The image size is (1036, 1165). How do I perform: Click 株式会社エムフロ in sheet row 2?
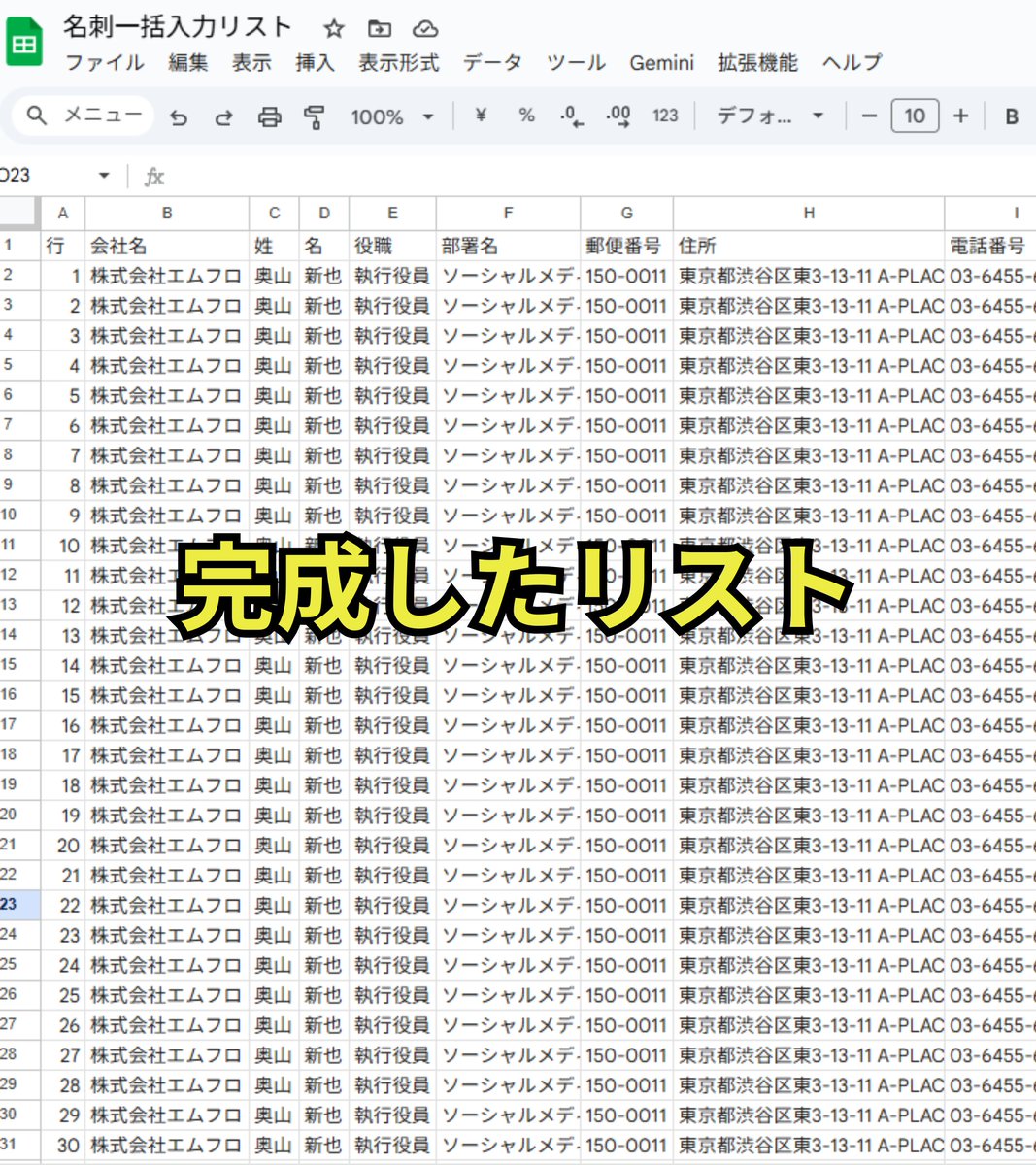(x=167, y=276)
